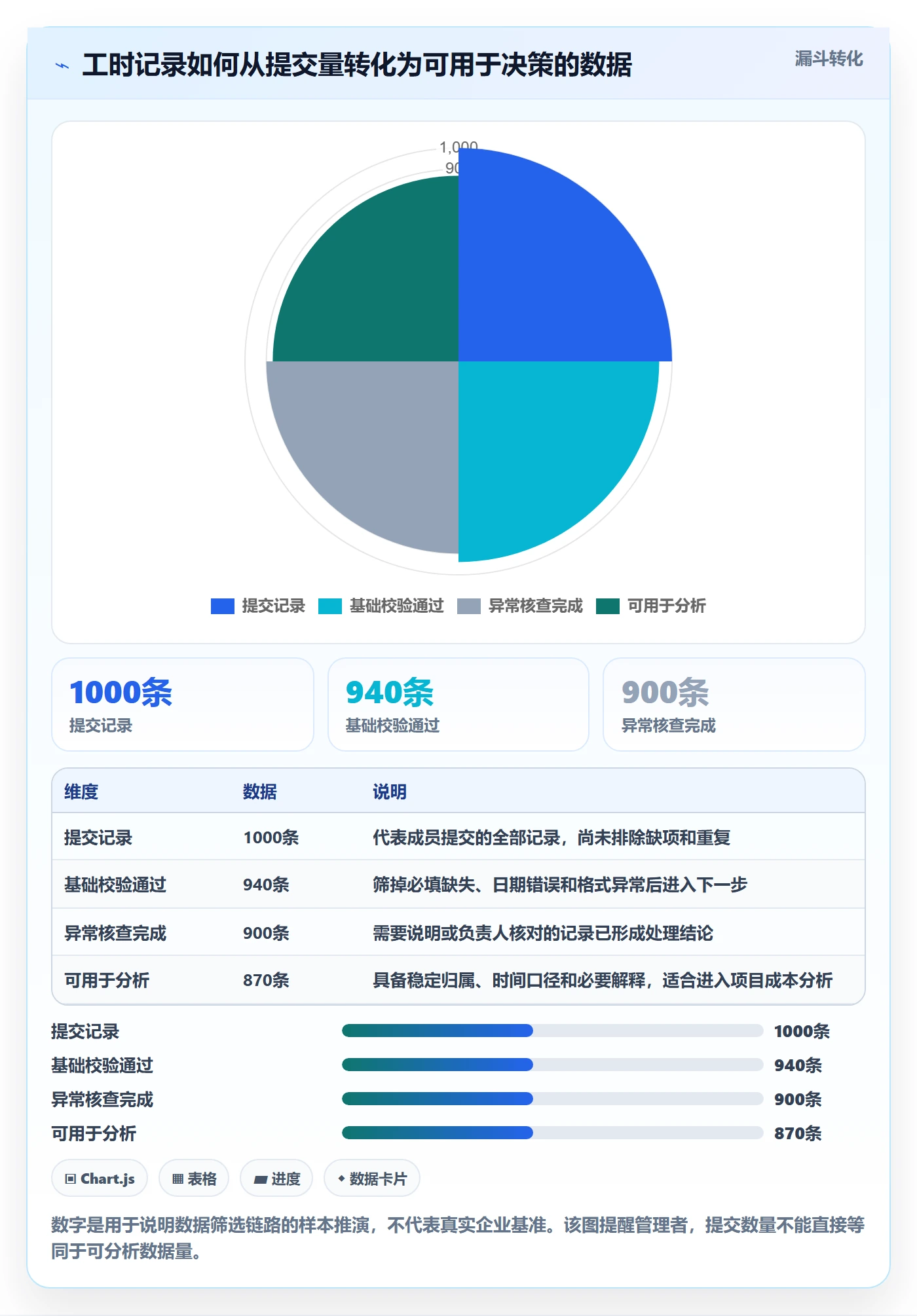The width and height of the screenshot is (917, 1316).
Task: Click the 维度 column header
Action: click(x=81, y=792)
